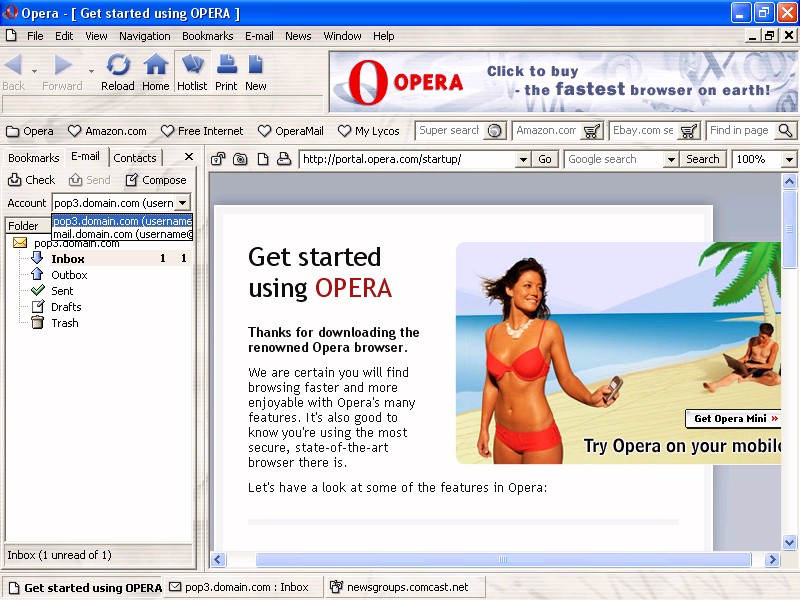Switch to newsgroups.comcast.net window tab
This screenshot has width=800, height=600.
406,587
